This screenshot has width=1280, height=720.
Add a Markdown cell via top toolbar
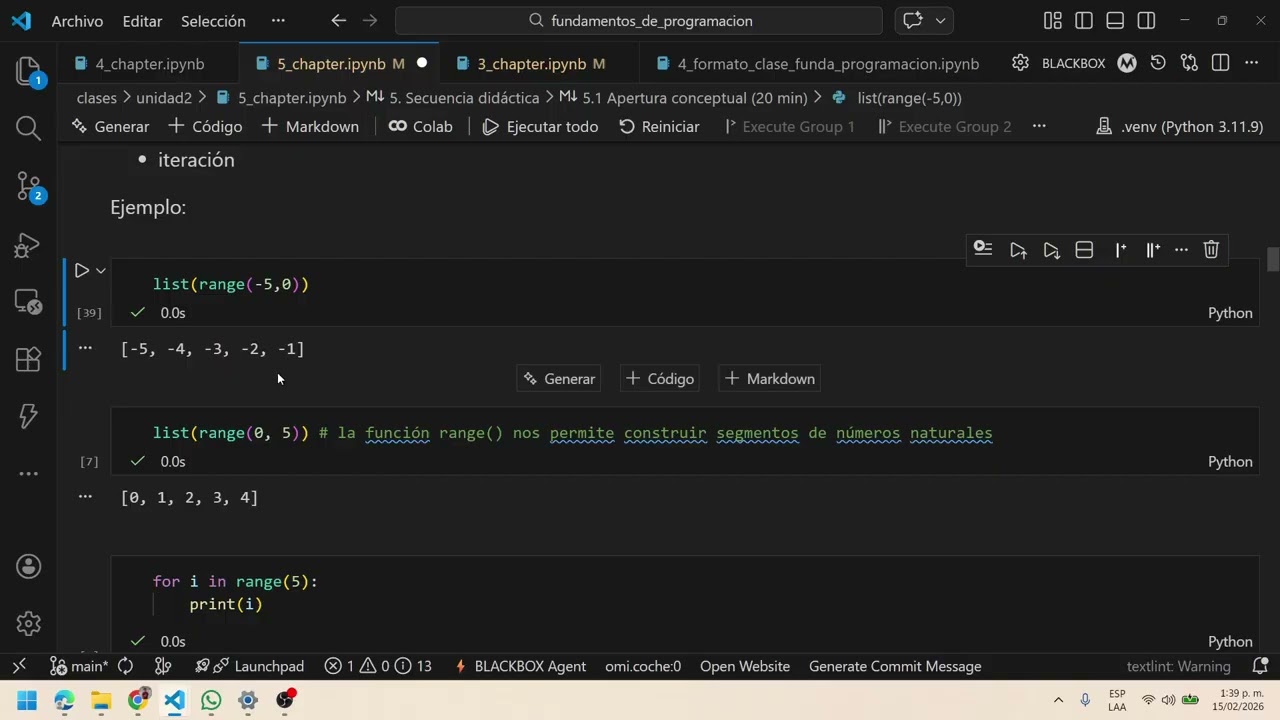pyautogui.click(x=310, y=127)
